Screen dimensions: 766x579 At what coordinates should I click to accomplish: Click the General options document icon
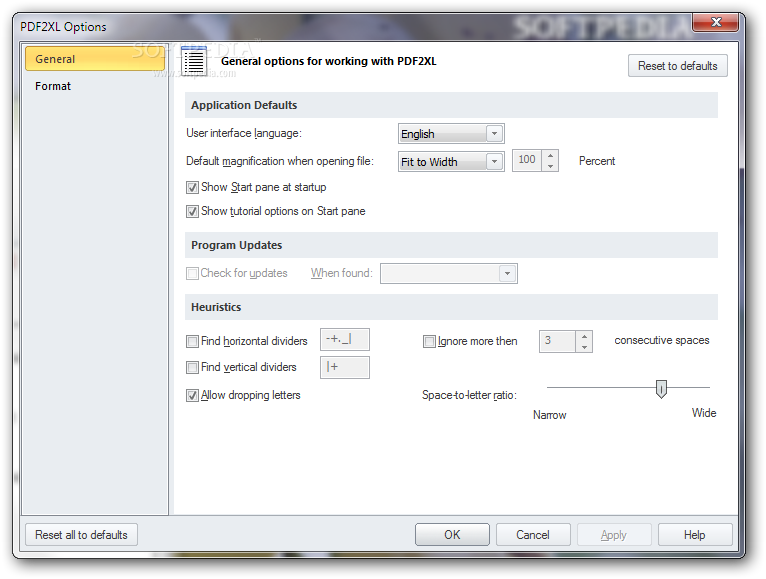pyautogui.click(x=194, y=61)
